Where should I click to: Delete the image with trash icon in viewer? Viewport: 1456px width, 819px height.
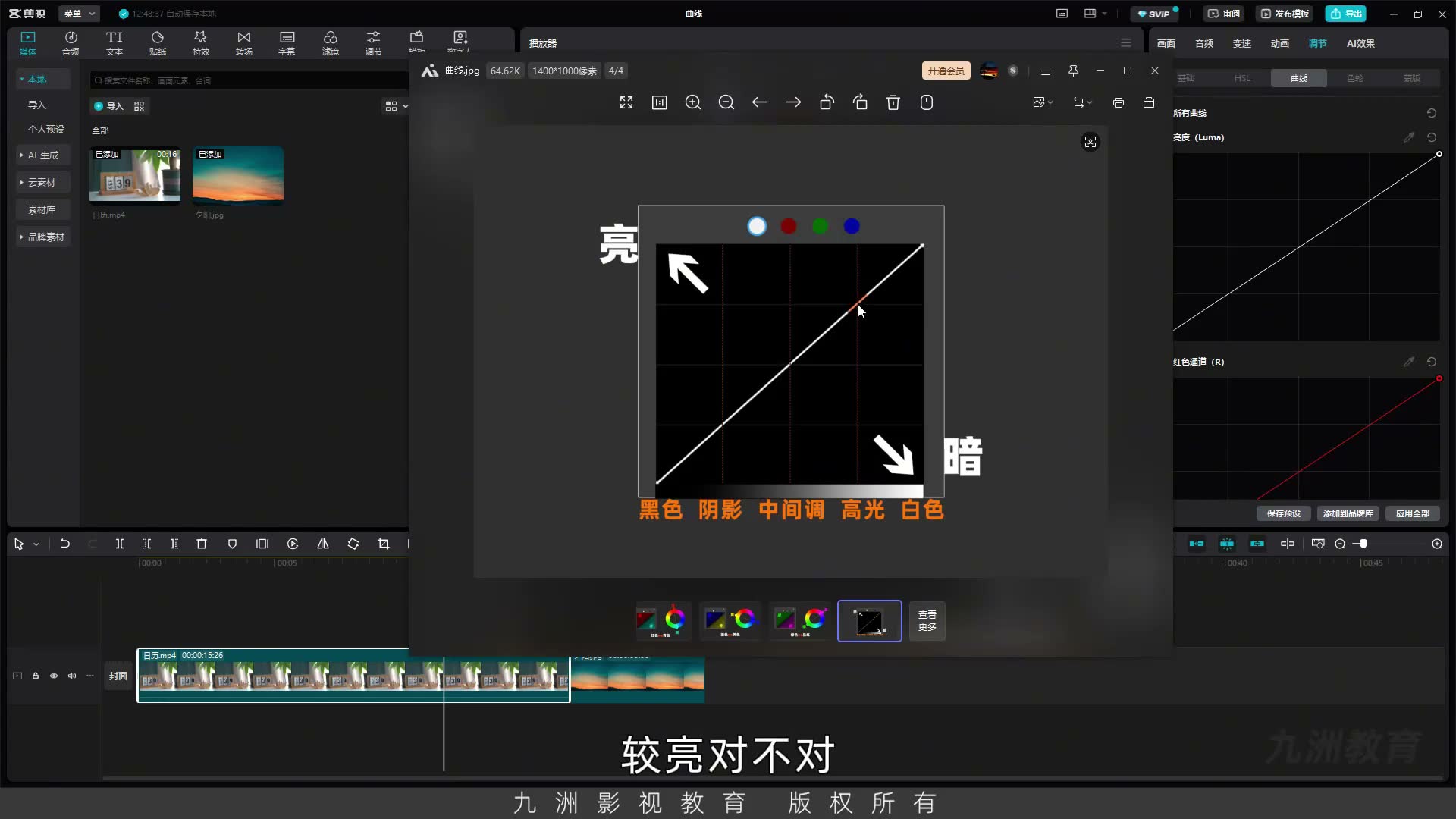(893, 102)
